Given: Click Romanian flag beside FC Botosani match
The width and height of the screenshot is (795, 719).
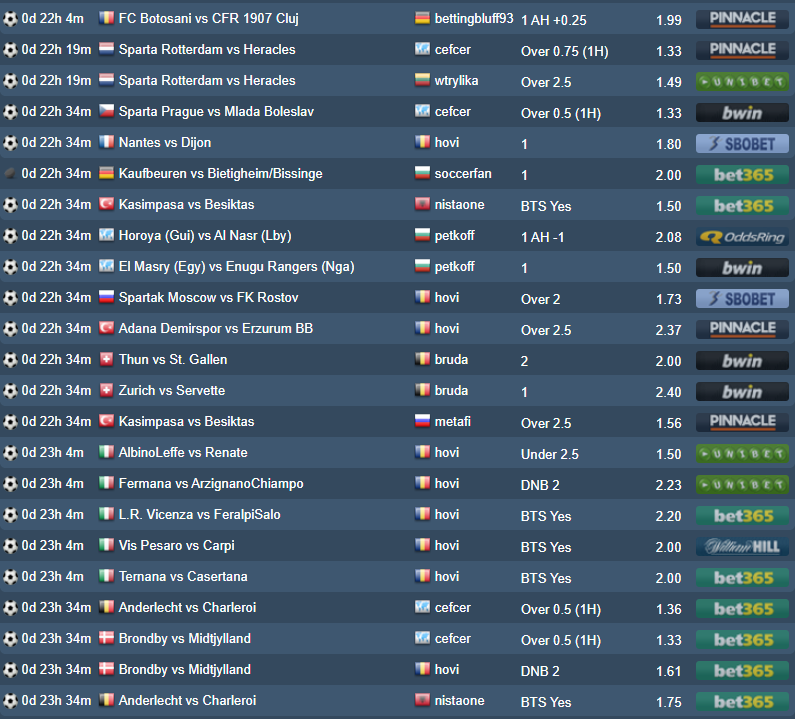Looking at the screenshot, I should coord(106,18).
